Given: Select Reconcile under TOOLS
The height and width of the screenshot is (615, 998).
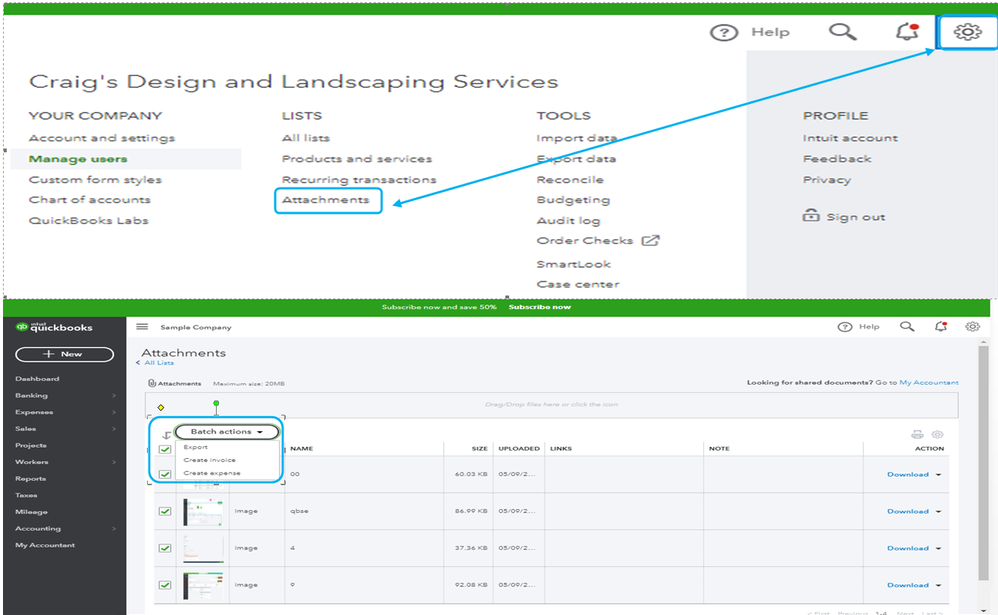Looking at the screenshot, I should coord(570,180).
